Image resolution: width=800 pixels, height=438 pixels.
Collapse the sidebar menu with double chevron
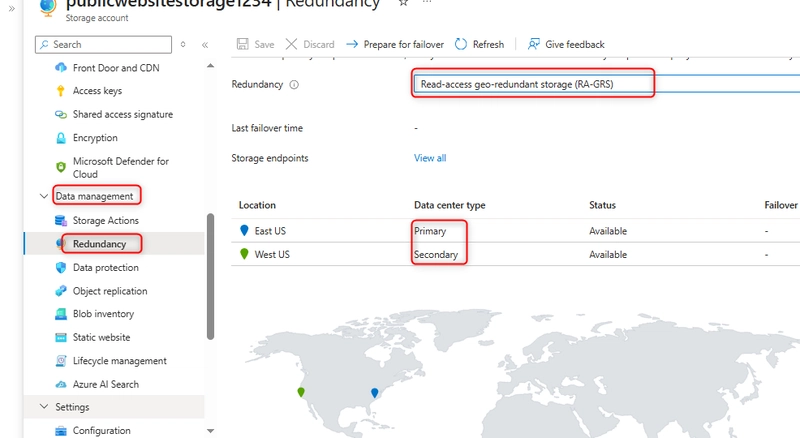(205, 45)
